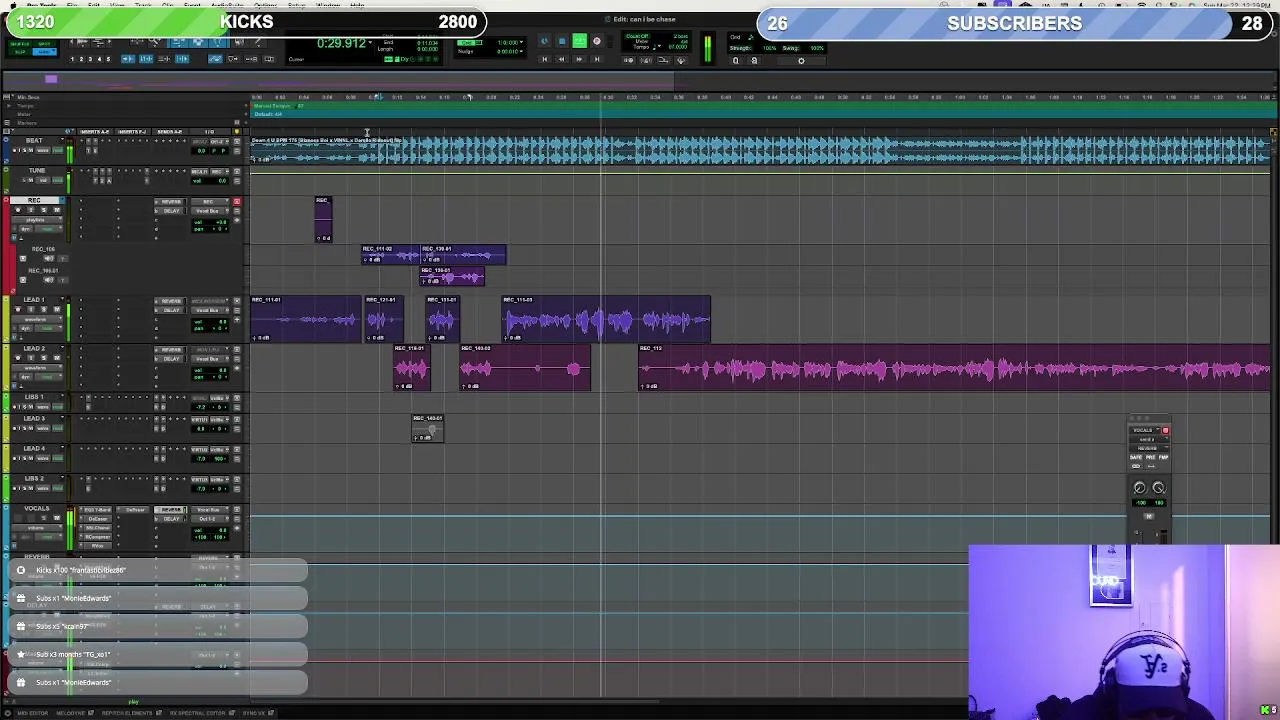
Task: Expand the Tempo ruler
Action: [8, 106]
